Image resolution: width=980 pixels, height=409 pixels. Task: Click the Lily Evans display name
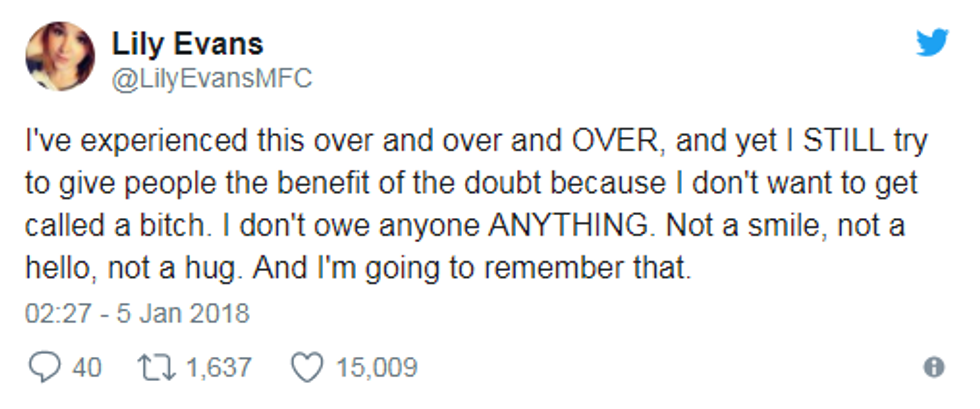[187, 44]
